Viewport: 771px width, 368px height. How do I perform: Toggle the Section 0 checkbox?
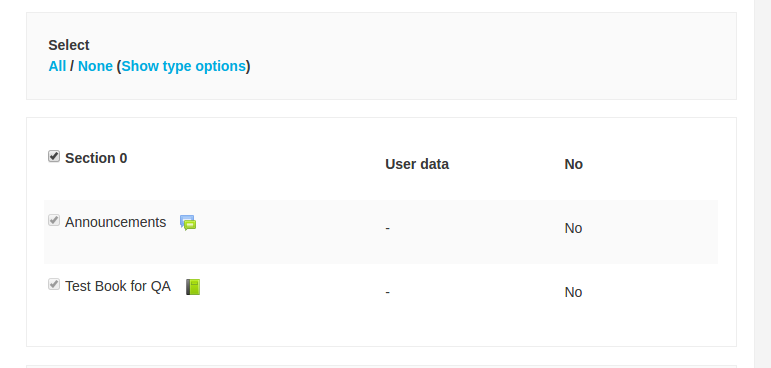point(54,156)
